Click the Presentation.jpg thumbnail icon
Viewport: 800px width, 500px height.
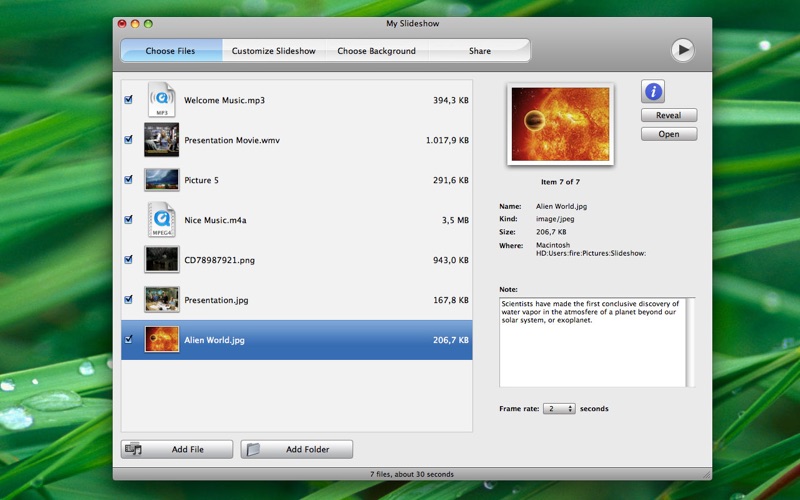point(161,299)
